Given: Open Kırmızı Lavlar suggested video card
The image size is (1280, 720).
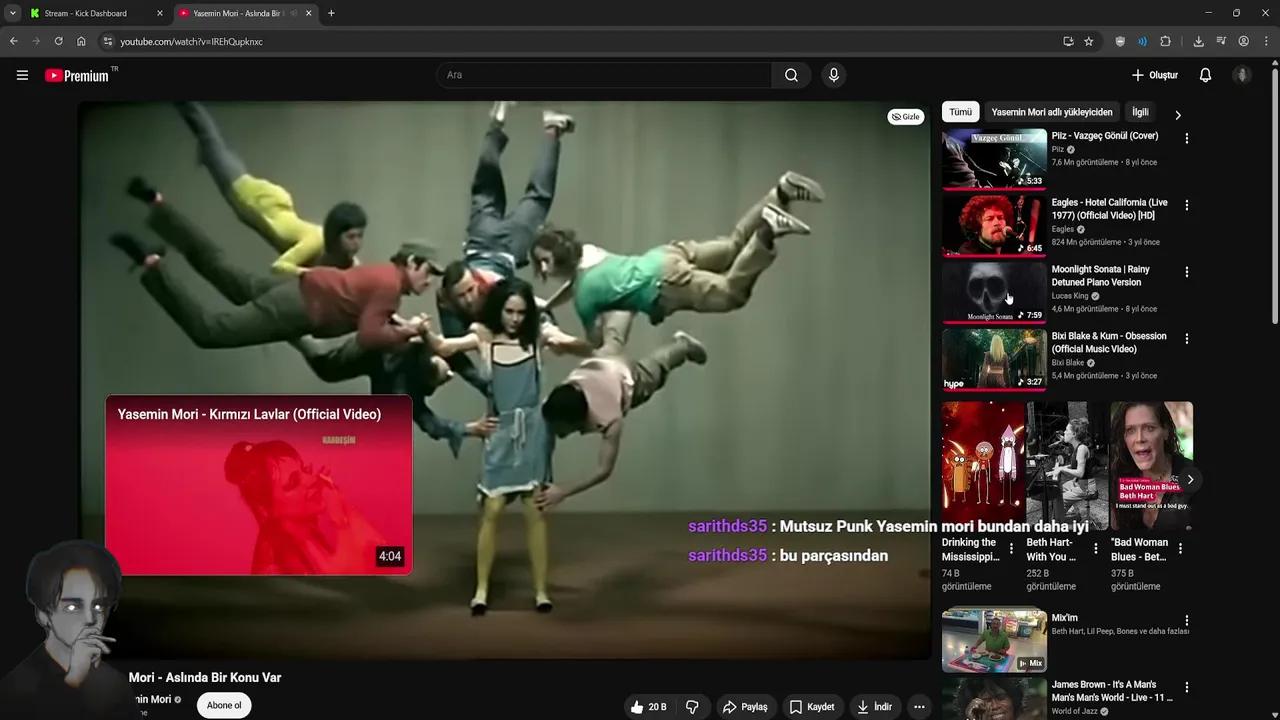Looking at the screenshot, I should (259, 485).
